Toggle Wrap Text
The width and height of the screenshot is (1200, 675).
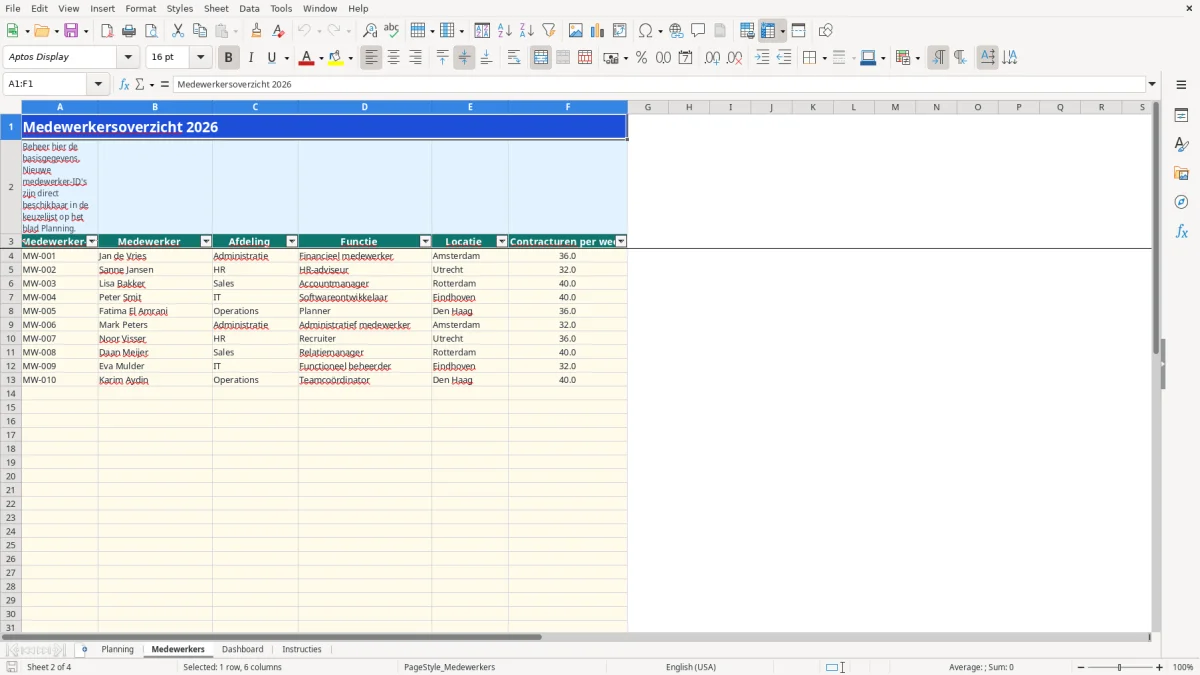point(514,58)
